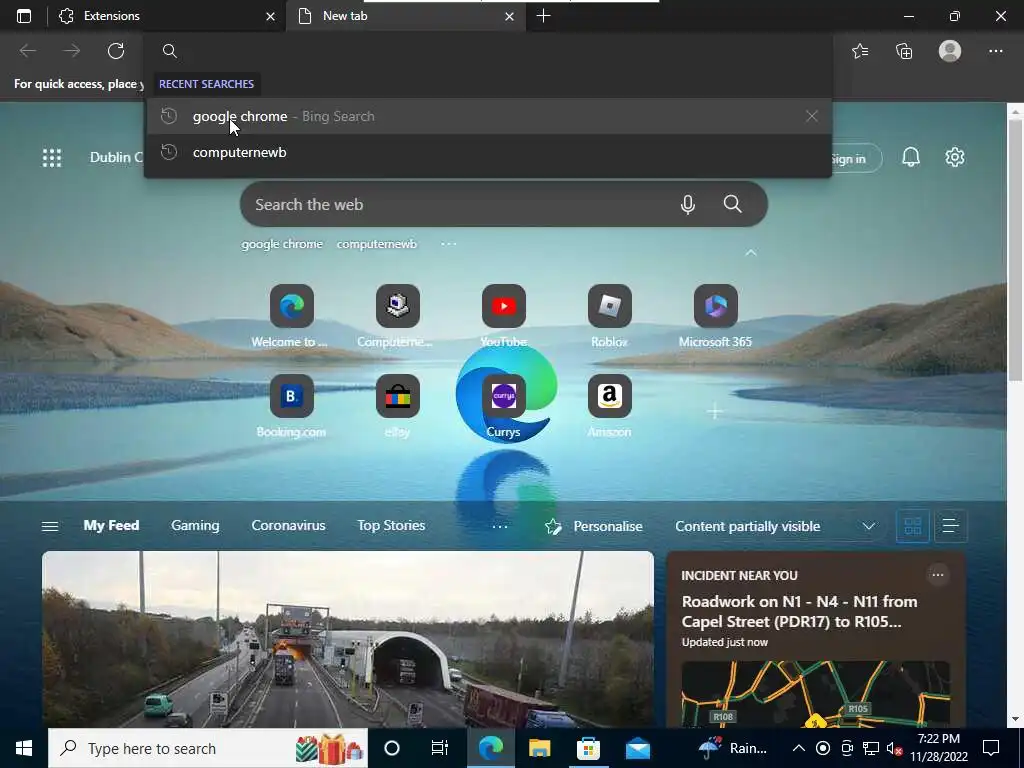Open the Amazon quick link tile
The height and width of the screenshot is (768, 1024).
tap(609, 406)
